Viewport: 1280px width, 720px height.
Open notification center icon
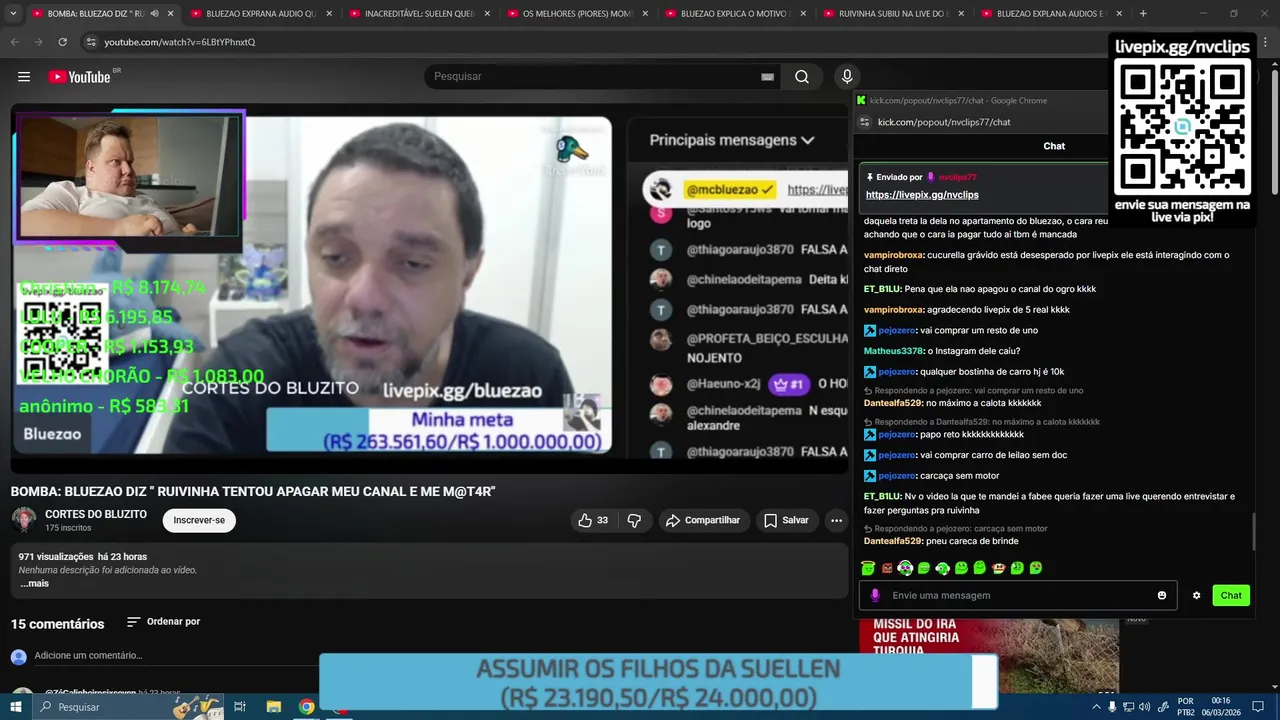[1260, 707]
